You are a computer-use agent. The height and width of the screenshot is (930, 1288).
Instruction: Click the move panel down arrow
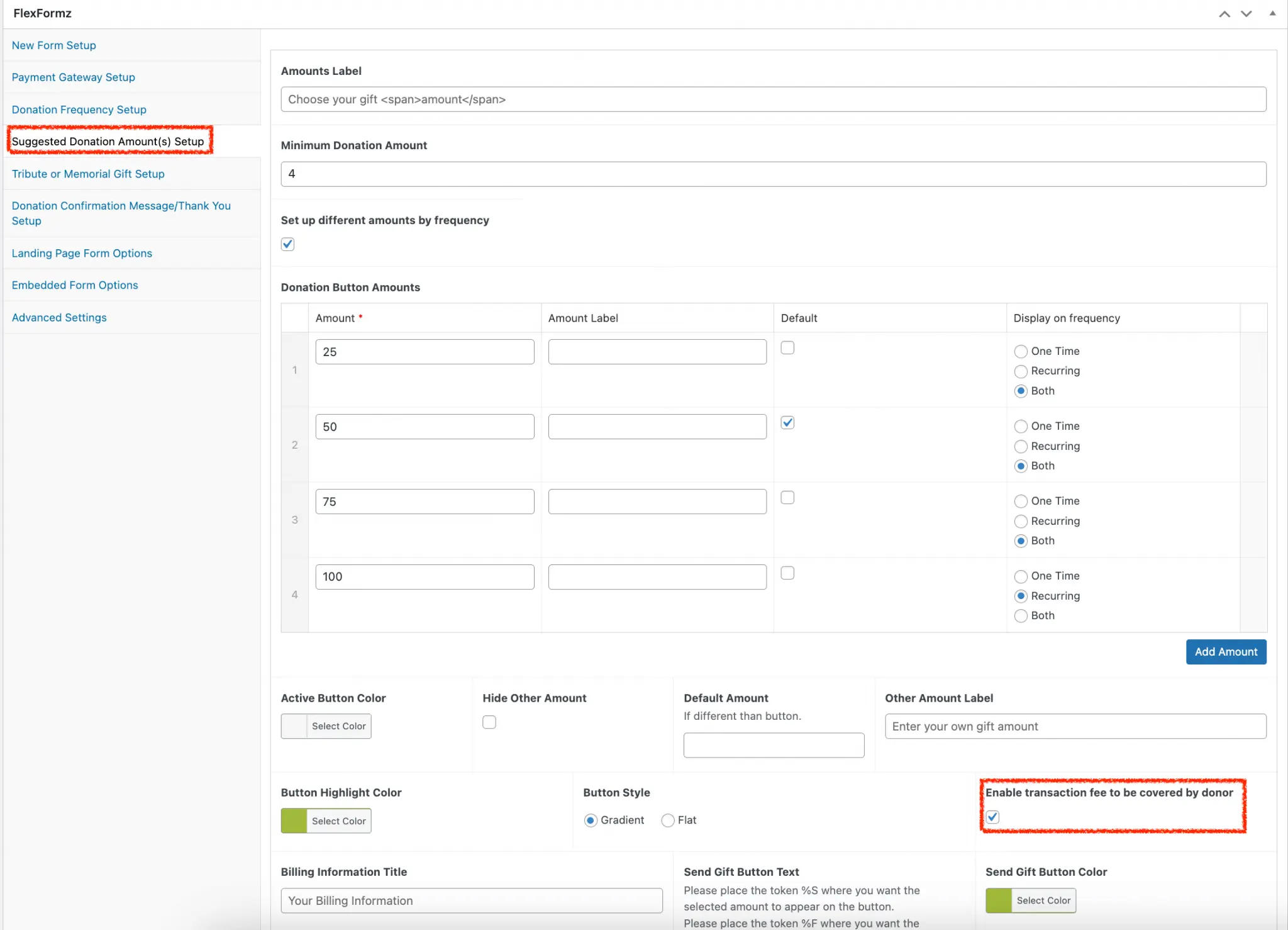point(1246,14)
